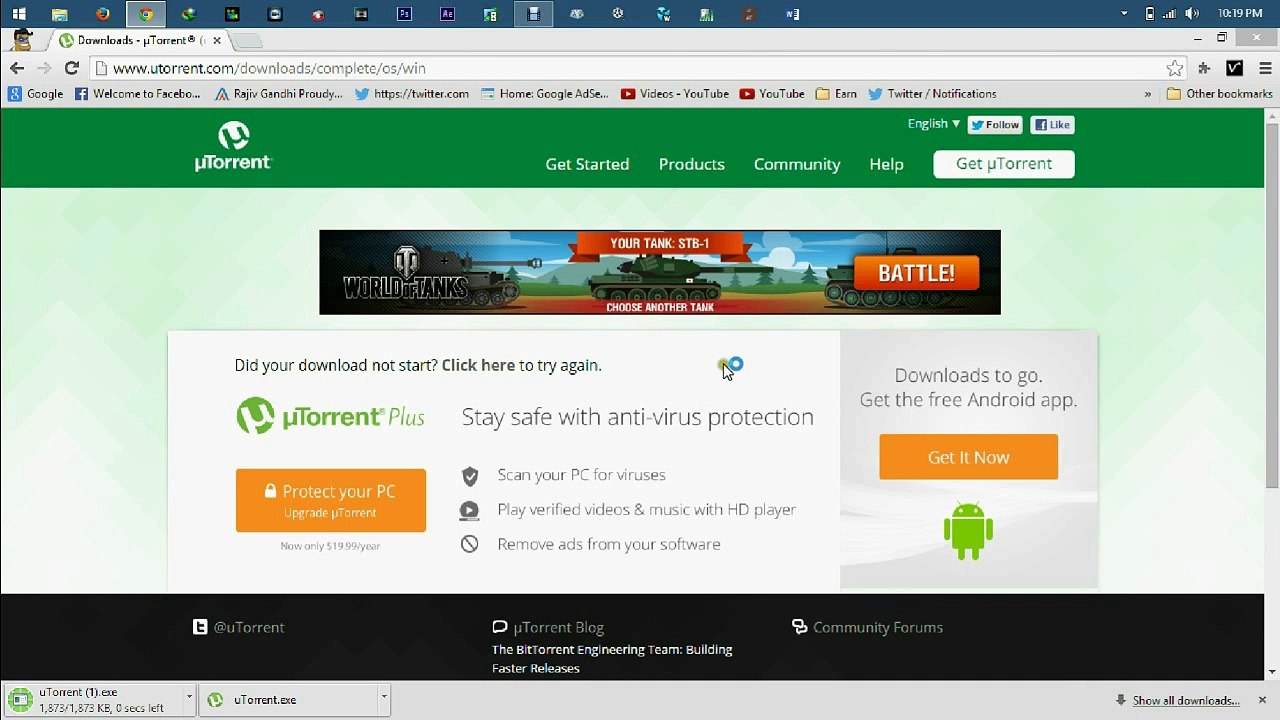Image resolution: width=1280 pixels, height=720 pixels.
Task: Open Word from the taskbar
Action: tap(792, 14)
